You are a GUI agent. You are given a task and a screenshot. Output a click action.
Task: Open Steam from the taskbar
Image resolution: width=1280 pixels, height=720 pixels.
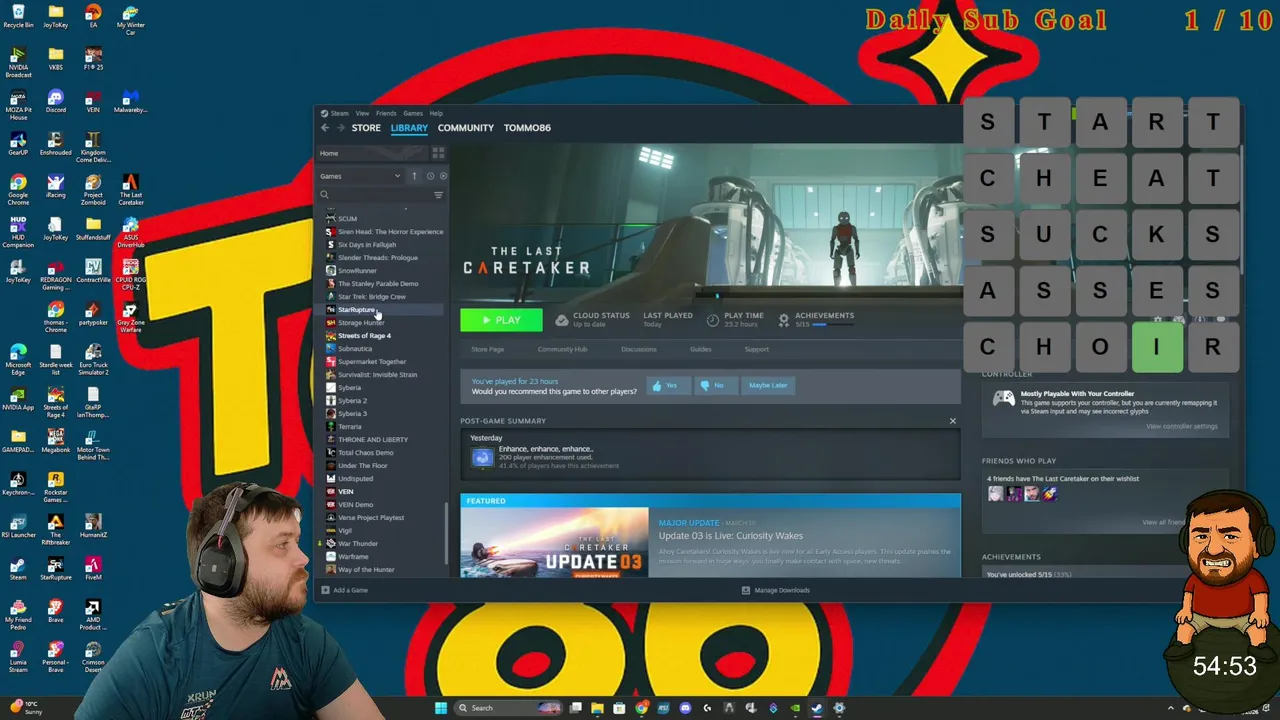coord(817,708)
